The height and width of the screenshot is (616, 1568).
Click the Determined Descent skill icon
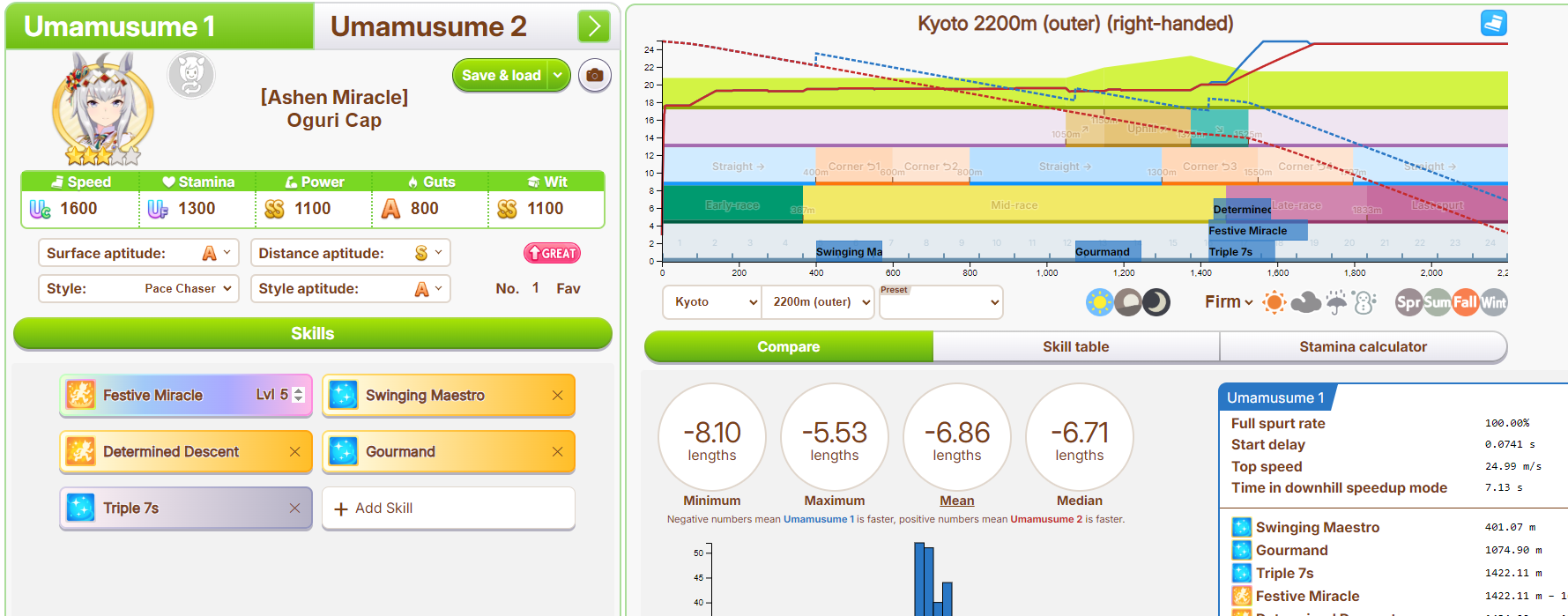80,451
